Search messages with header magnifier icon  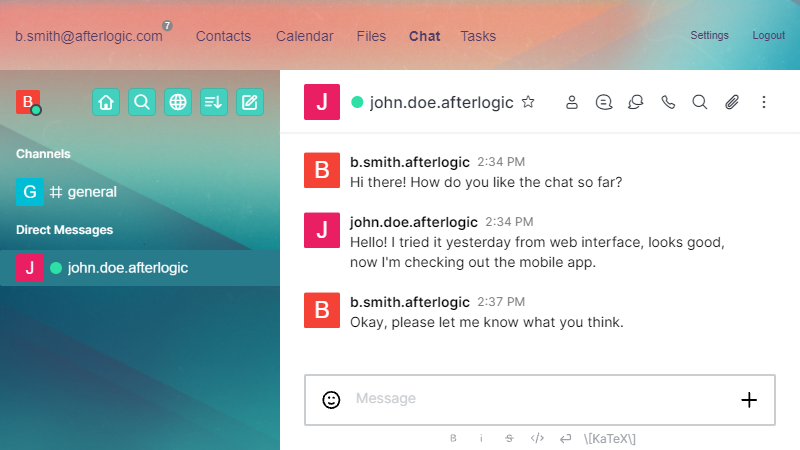click(x=700, y=102)
